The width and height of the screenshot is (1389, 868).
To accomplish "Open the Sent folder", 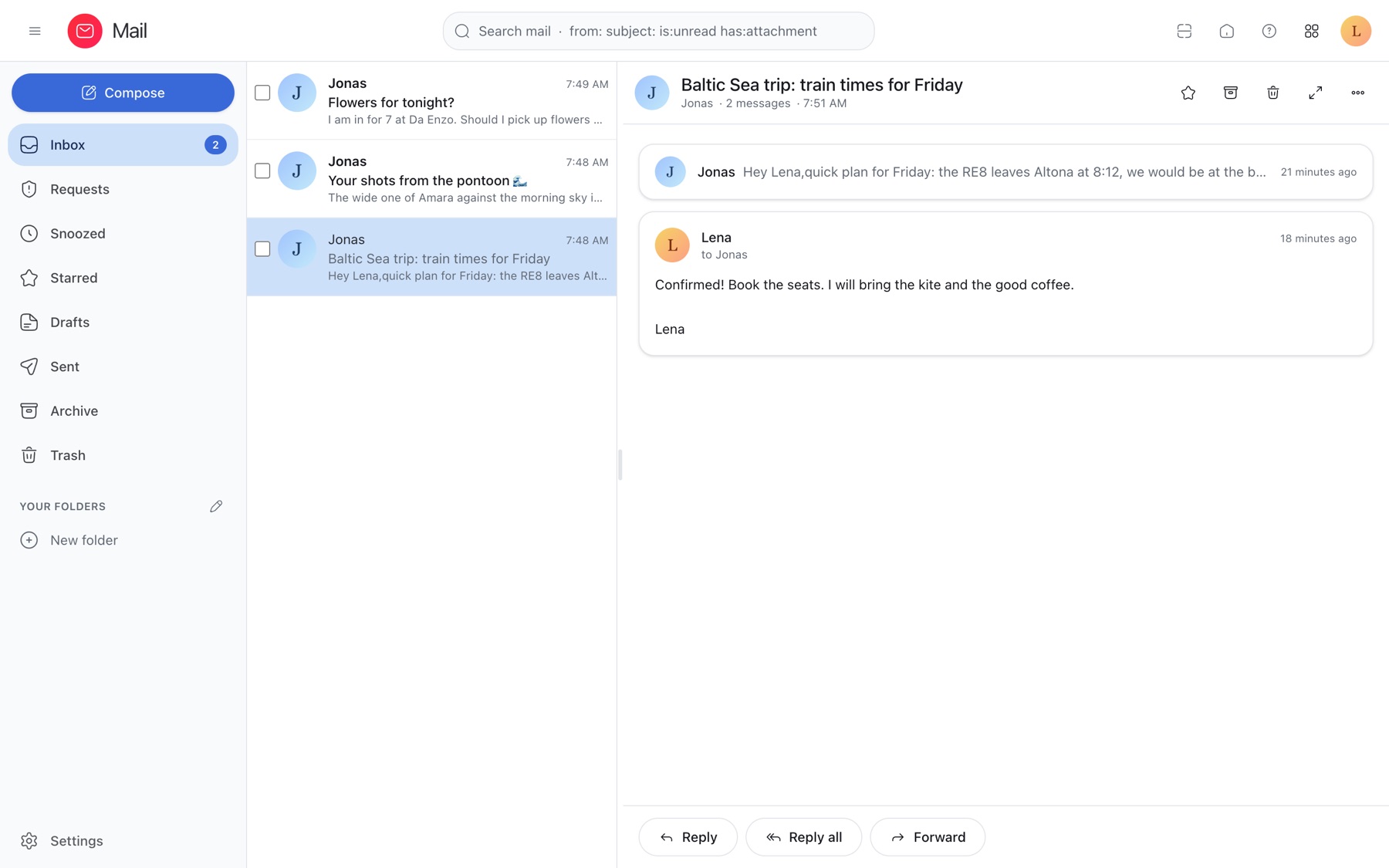I will pos(123,366).
